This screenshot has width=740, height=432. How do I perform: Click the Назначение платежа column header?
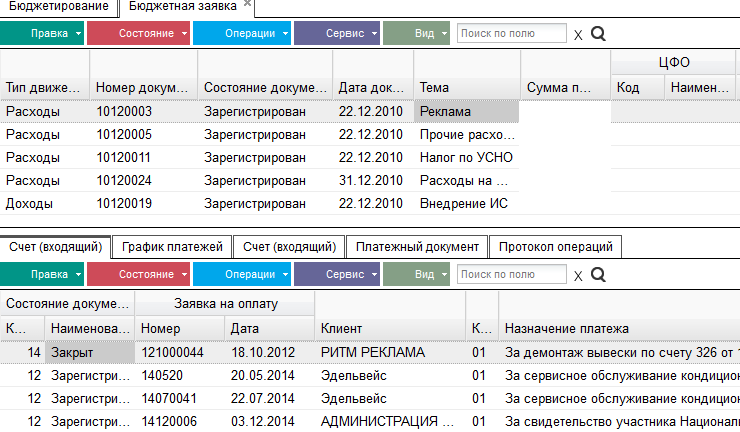pyautogui.click(x=619, y=316)
